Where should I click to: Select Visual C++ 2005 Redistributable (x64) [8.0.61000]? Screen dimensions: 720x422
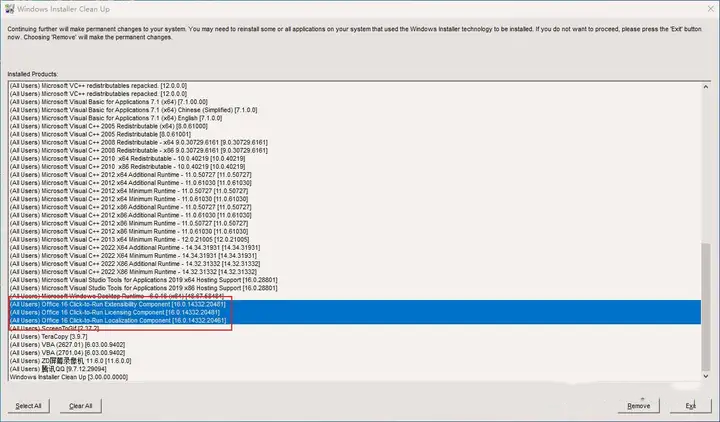(x=109, y=126)
